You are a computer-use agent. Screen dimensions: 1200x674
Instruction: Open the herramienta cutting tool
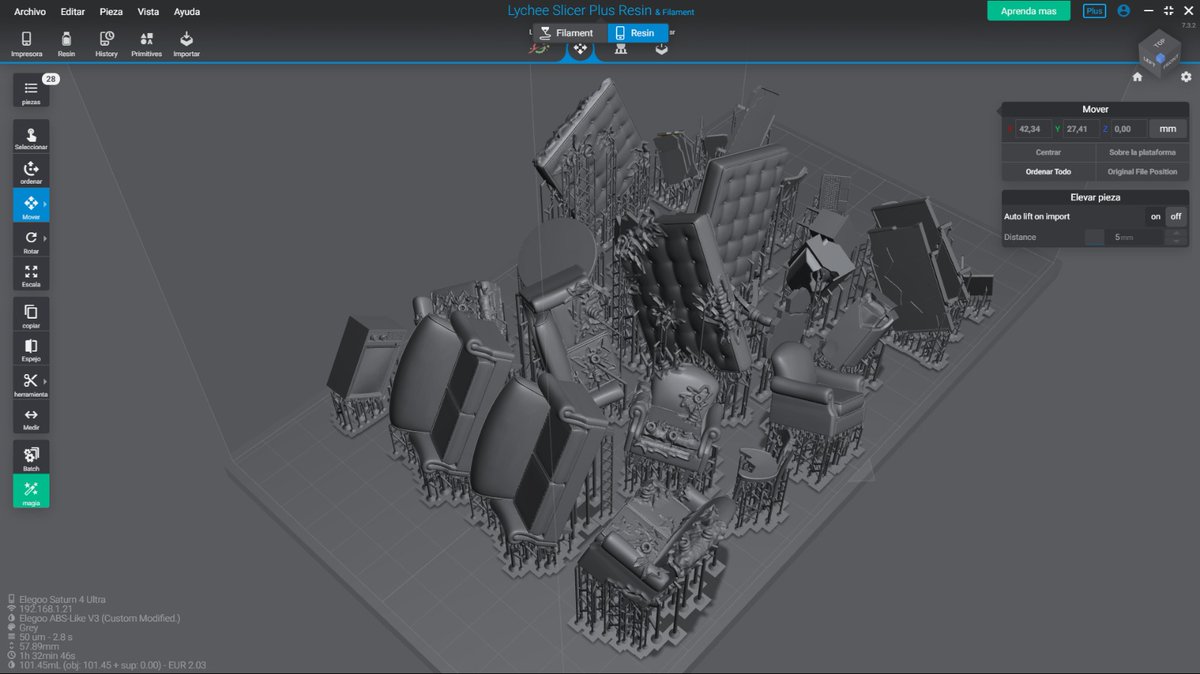click(31, 383)
